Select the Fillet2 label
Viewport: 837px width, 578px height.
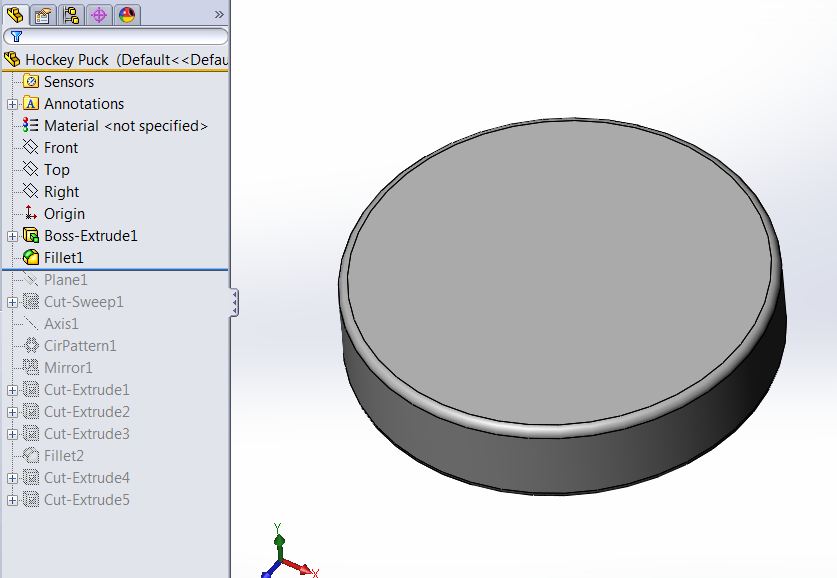64,456
